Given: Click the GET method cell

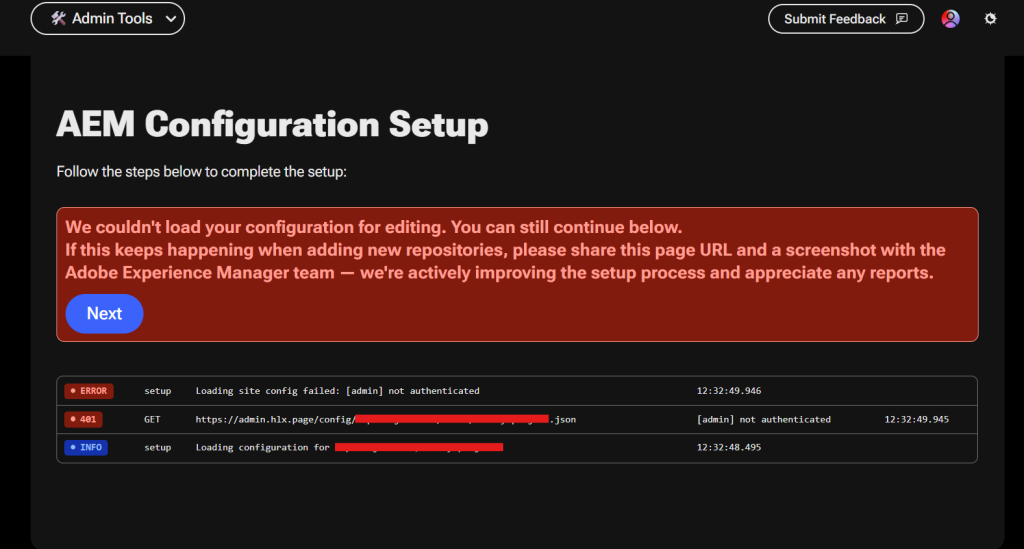Looking at the screenshot, I should pyautogui.click(x=152, y=419).
